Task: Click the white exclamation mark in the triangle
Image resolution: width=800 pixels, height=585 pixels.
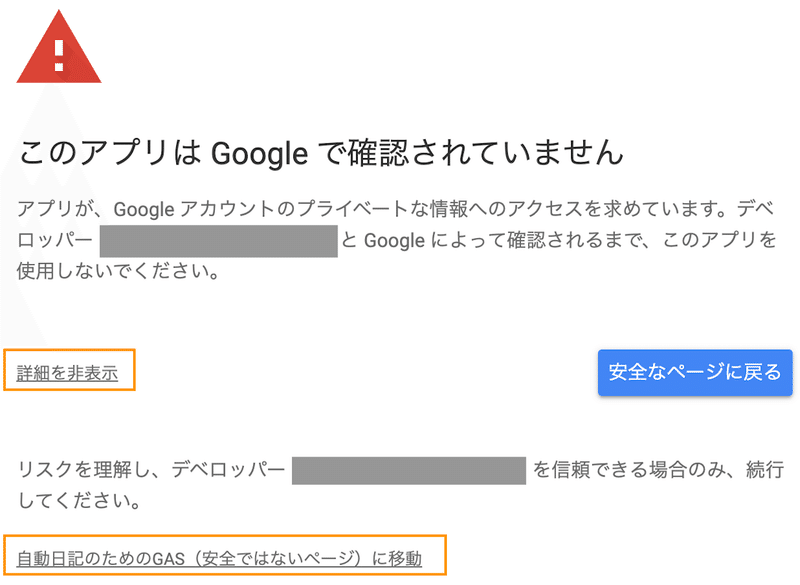Action: [59, 55]
